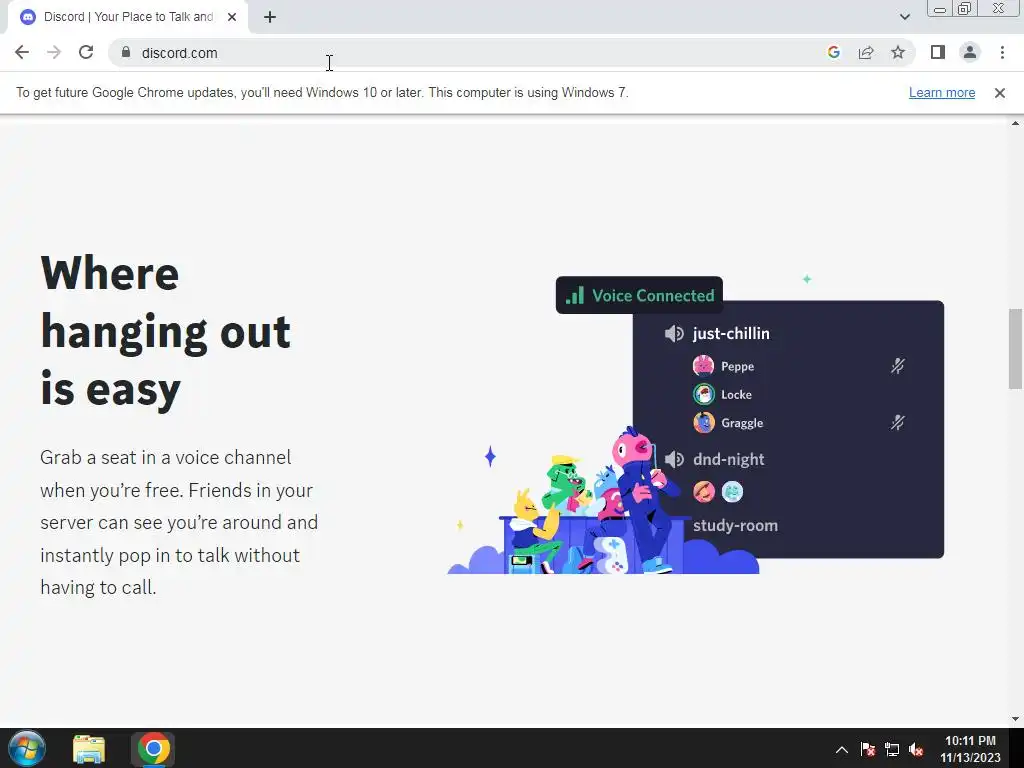The width and height of the screenshot is (1024, 768).
Task: Click the Action Center flag icon
Action: point(867,750)
